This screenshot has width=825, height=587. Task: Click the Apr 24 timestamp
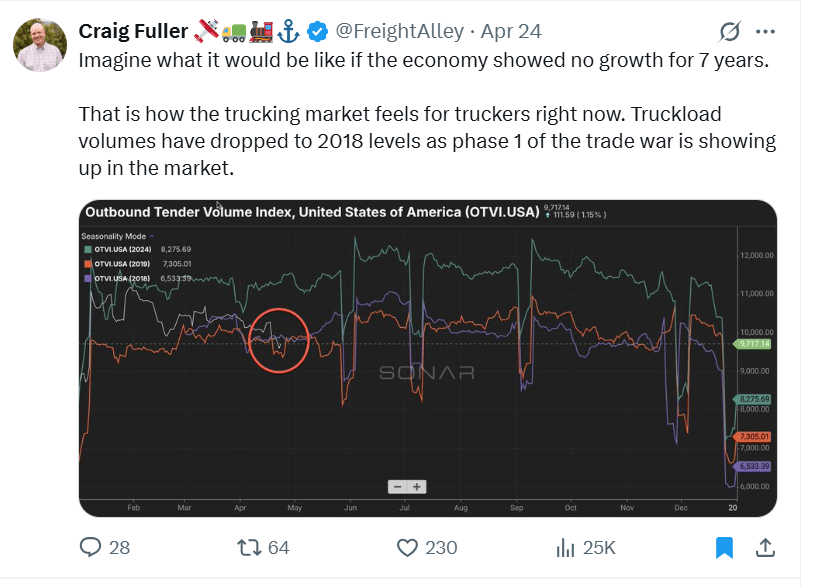511,31
